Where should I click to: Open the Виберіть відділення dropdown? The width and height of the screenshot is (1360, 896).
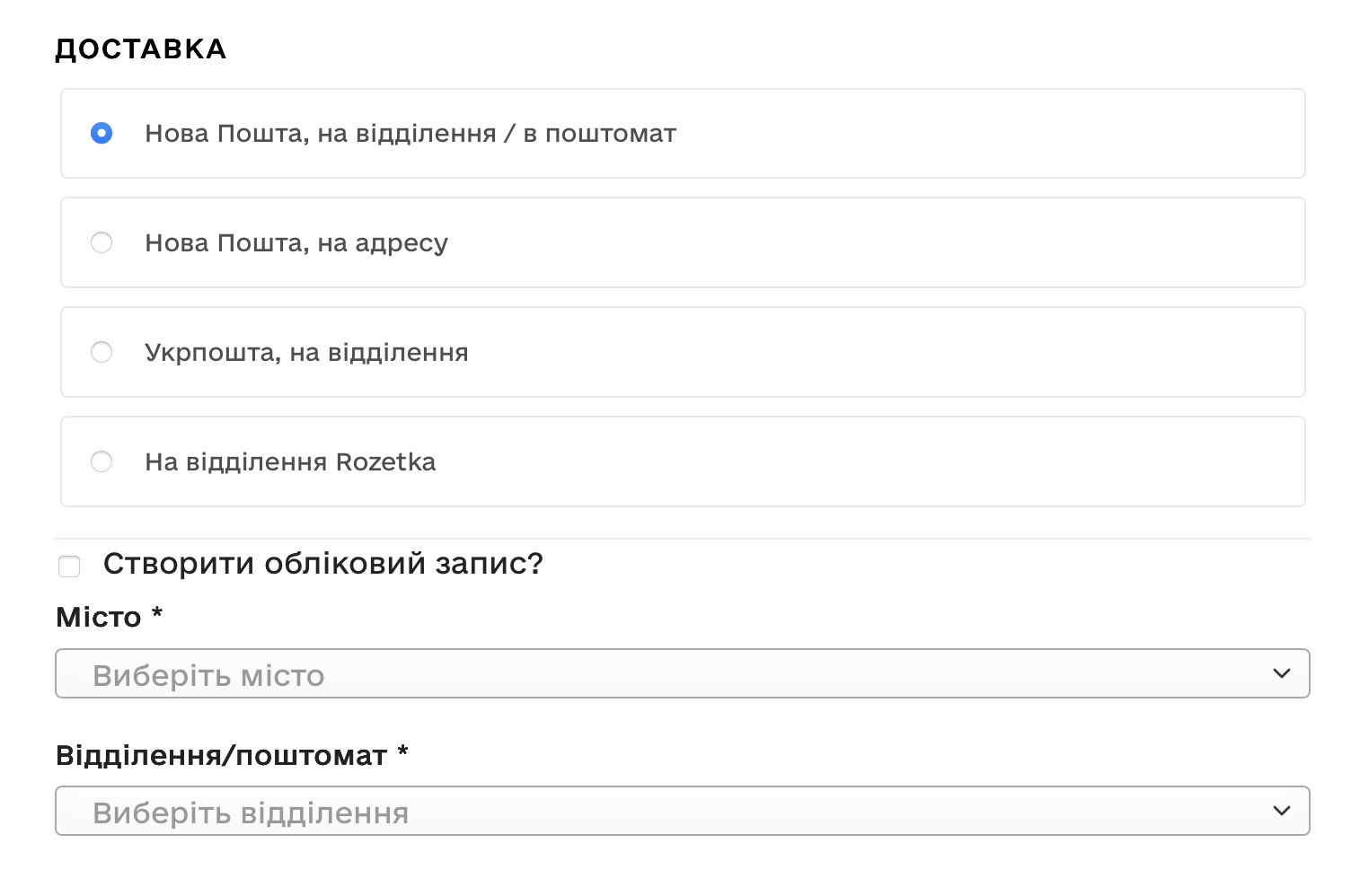pos(682,811)
